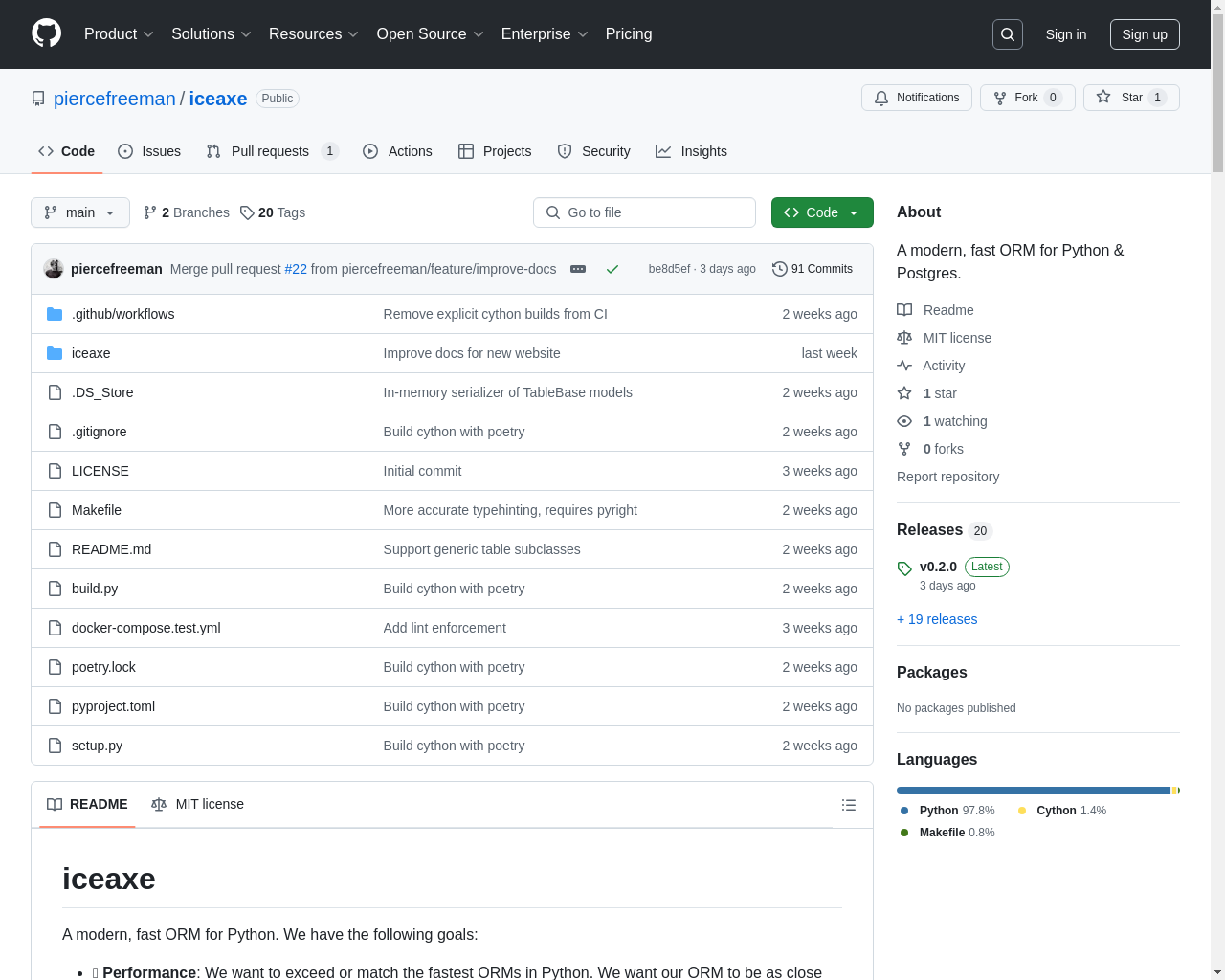The height and width of the screenshot is (980, 1225).
Task: Go to the Pricing page
Action: pyautogui.click(x=629, y=34)
